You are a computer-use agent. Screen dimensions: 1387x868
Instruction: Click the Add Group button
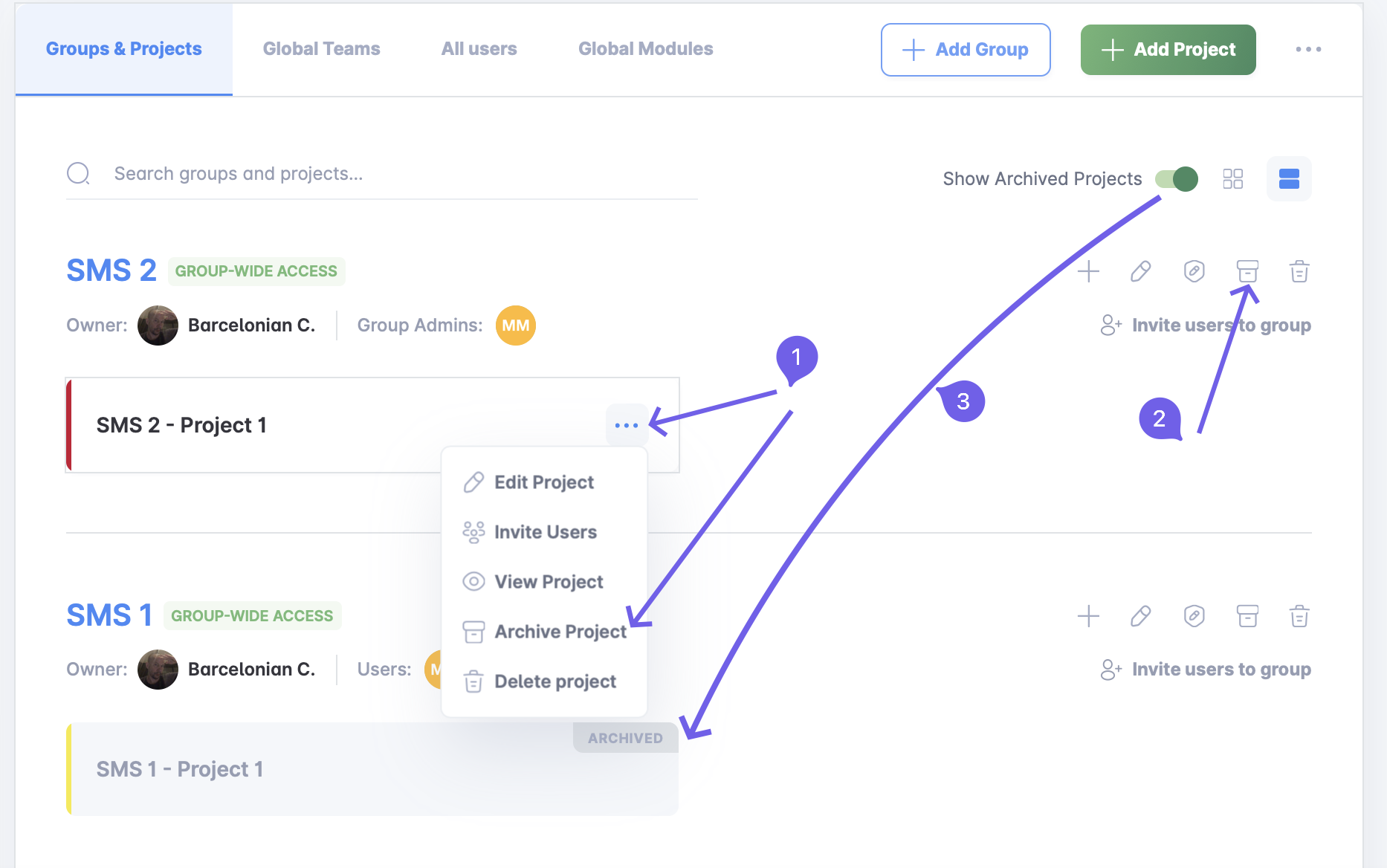pyautogui.click(x=966, y=50)
